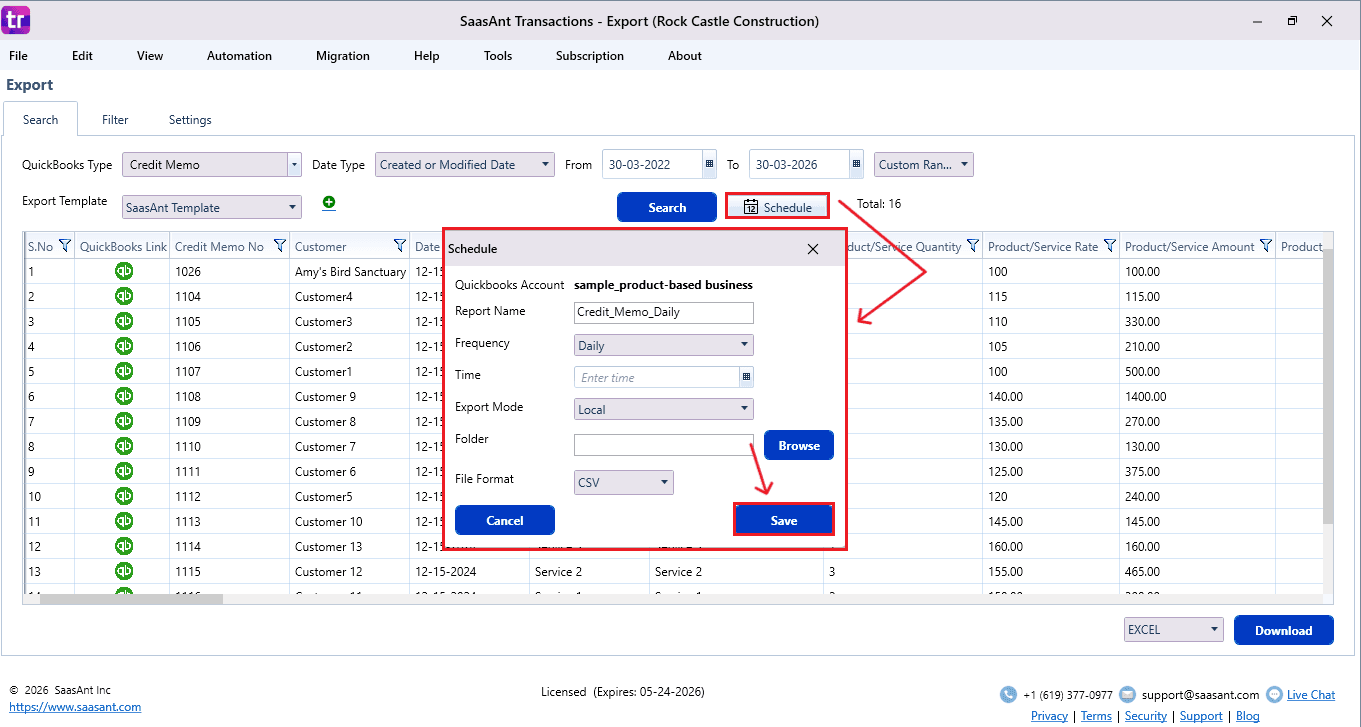Open the File menu

click(18, 56)
